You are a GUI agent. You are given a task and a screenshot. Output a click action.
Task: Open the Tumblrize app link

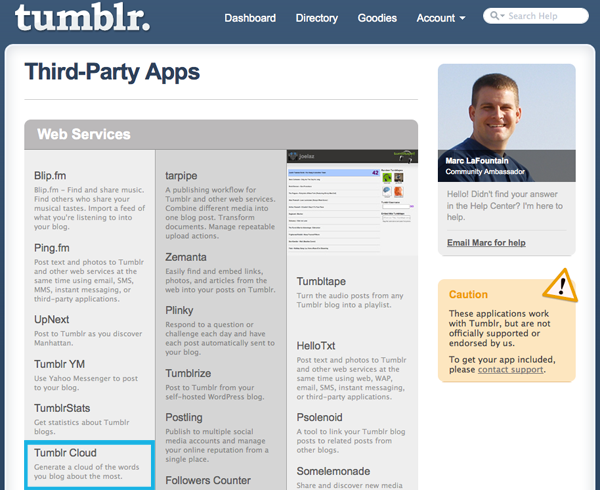(188, 373)
